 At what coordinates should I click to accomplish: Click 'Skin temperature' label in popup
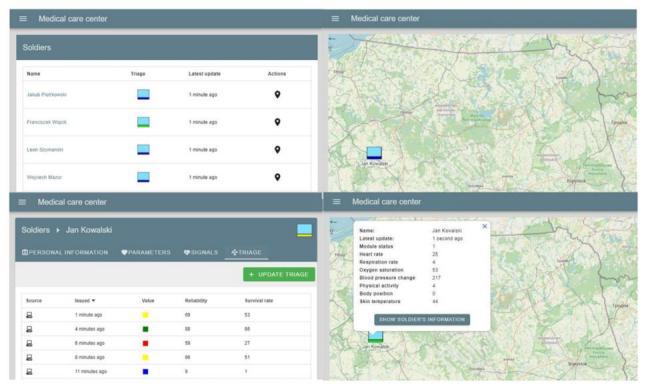tap(380, 301)
